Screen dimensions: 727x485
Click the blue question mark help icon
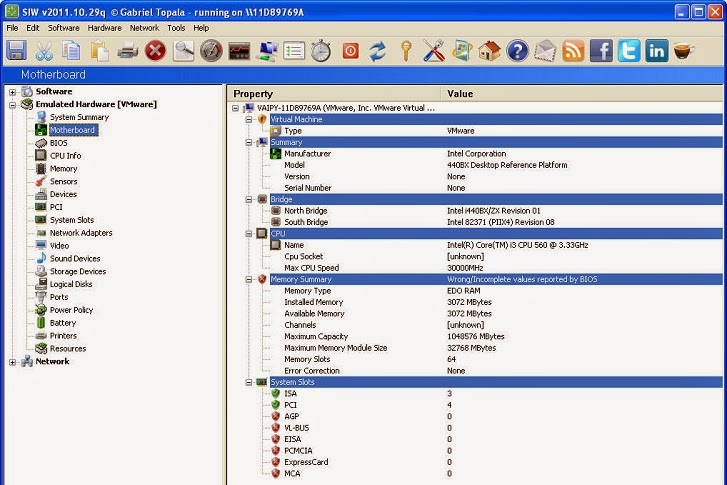[517, 51]
